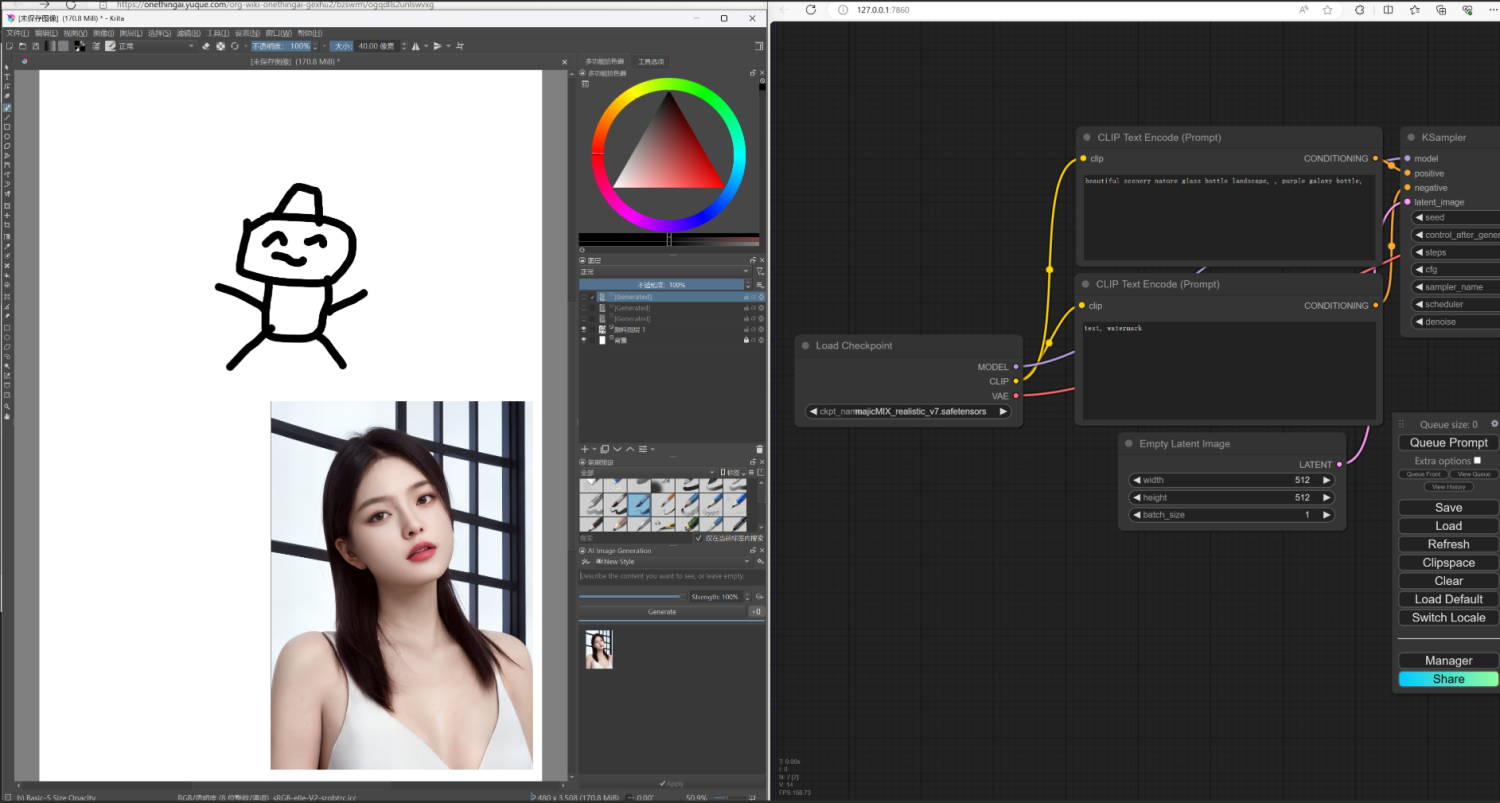Select the rectangle tool in Krita toolbox

[7, 127]
